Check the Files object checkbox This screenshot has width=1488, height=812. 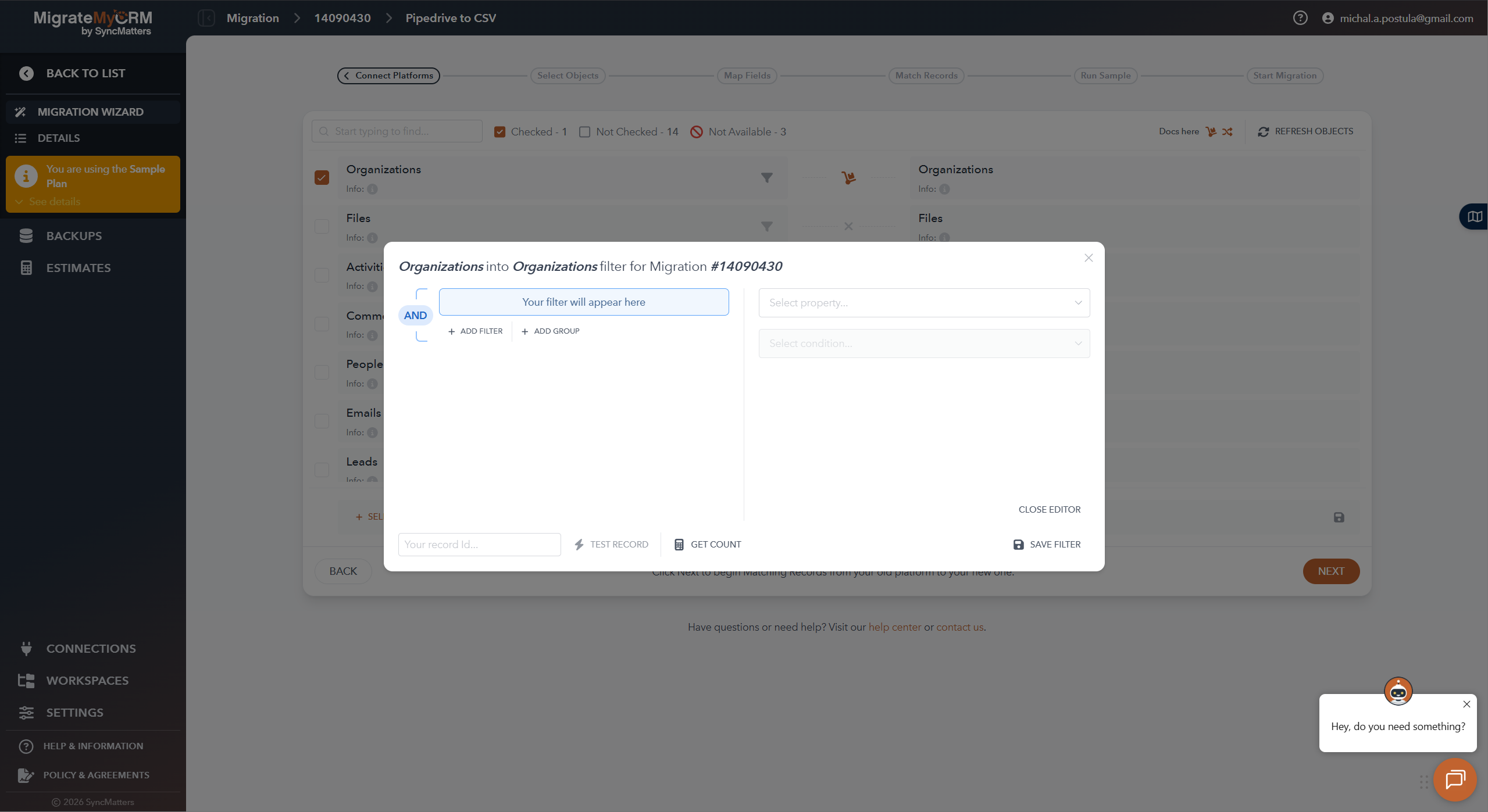322,226
